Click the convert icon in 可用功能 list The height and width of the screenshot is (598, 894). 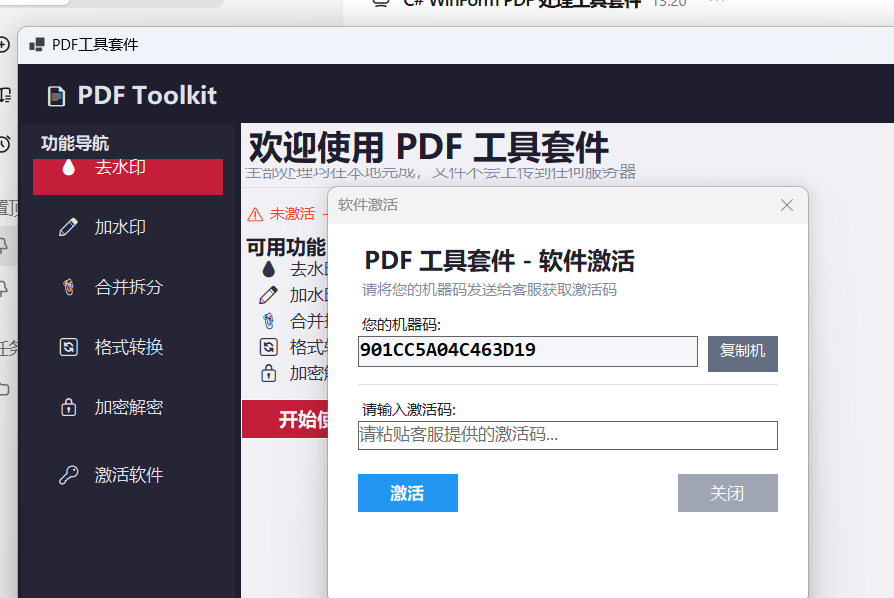tap(269, 347)
